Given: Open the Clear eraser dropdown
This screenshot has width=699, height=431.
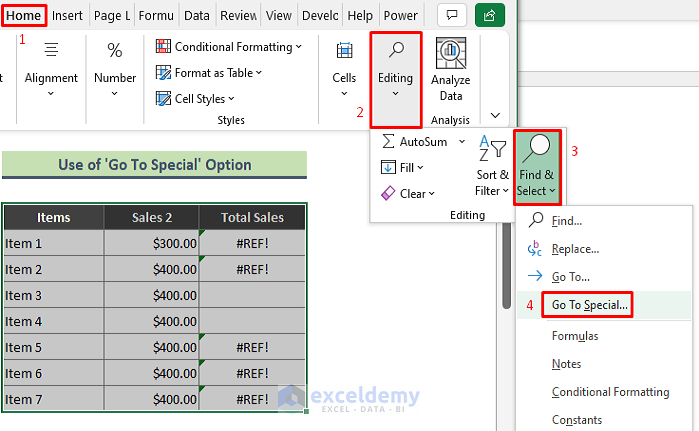Looking at the screenshot, I should coord(407,193).
